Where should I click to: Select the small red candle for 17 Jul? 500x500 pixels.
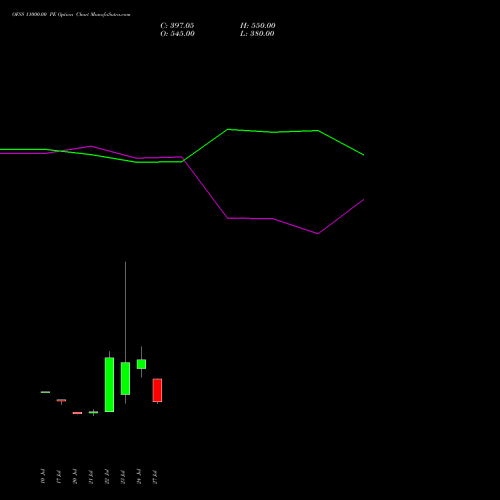[61, 400]
